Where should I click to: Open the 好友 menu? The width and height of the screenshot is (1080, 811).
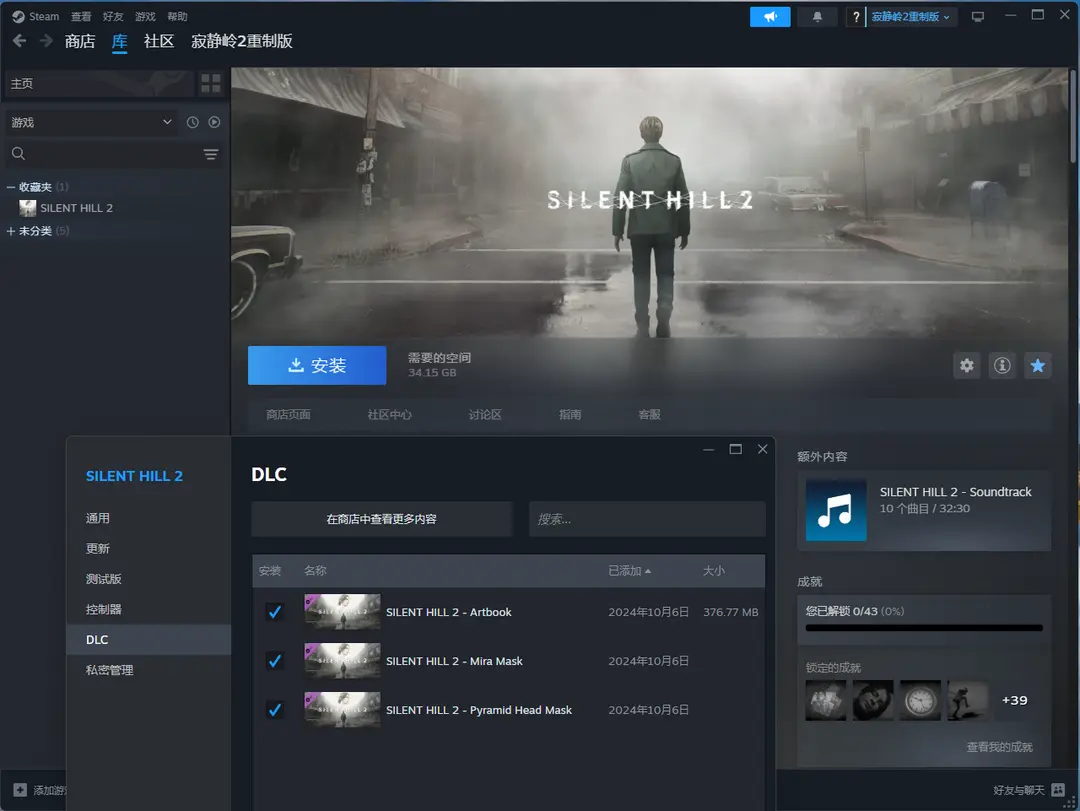(x=113, y=17)
